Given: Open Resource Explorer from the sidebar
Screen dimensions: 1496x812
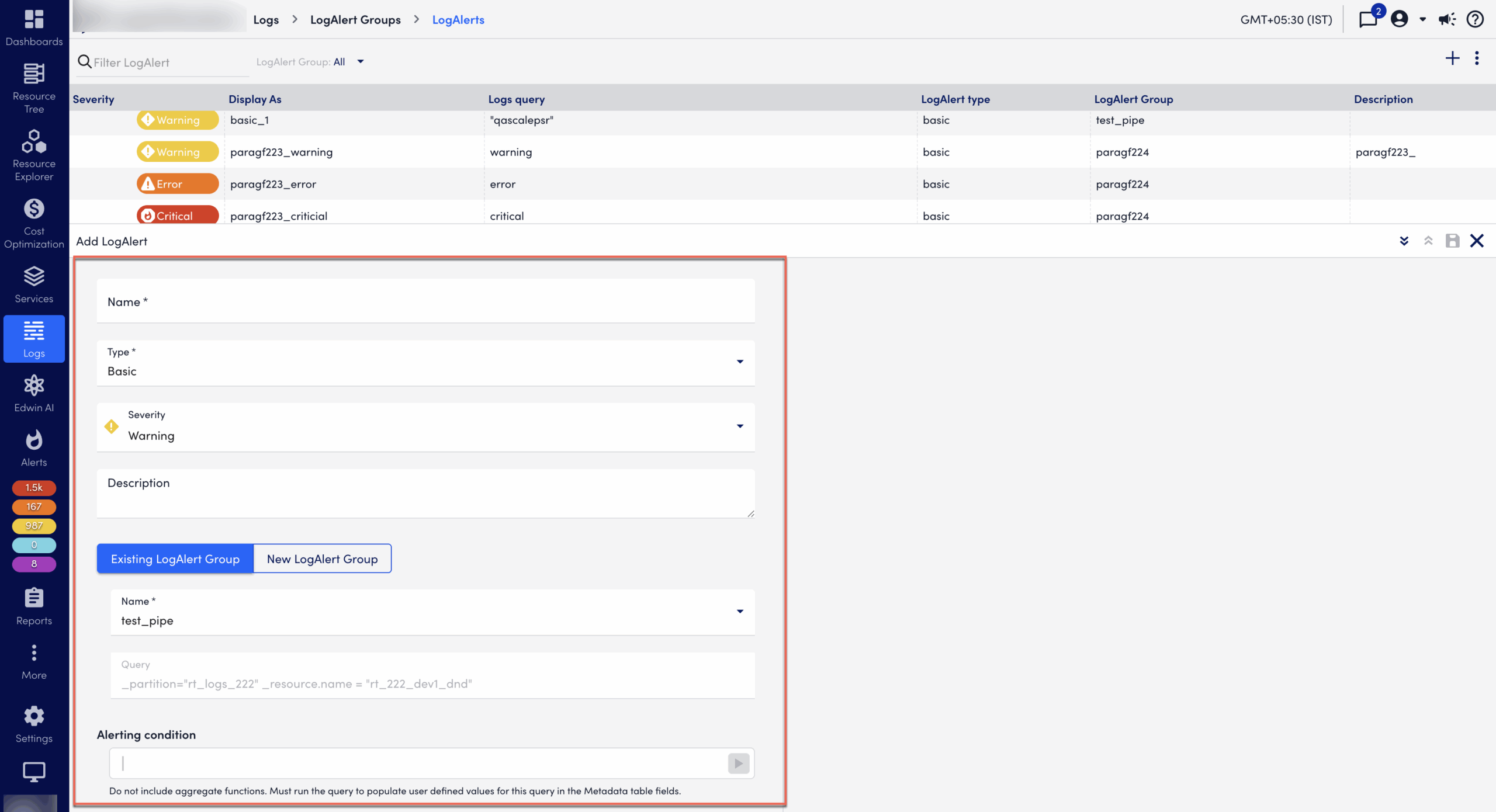Looking at the screenshot, I should coord(33,154).
